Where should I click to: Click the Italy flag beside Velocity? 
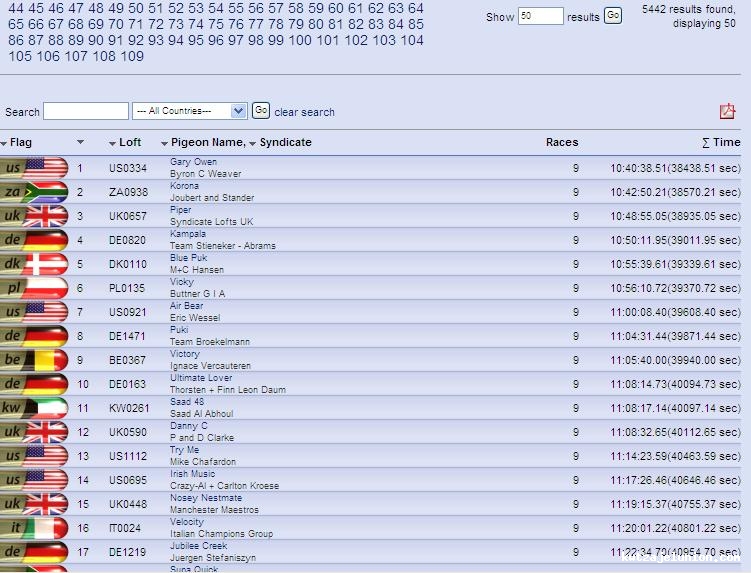[35, 528]
